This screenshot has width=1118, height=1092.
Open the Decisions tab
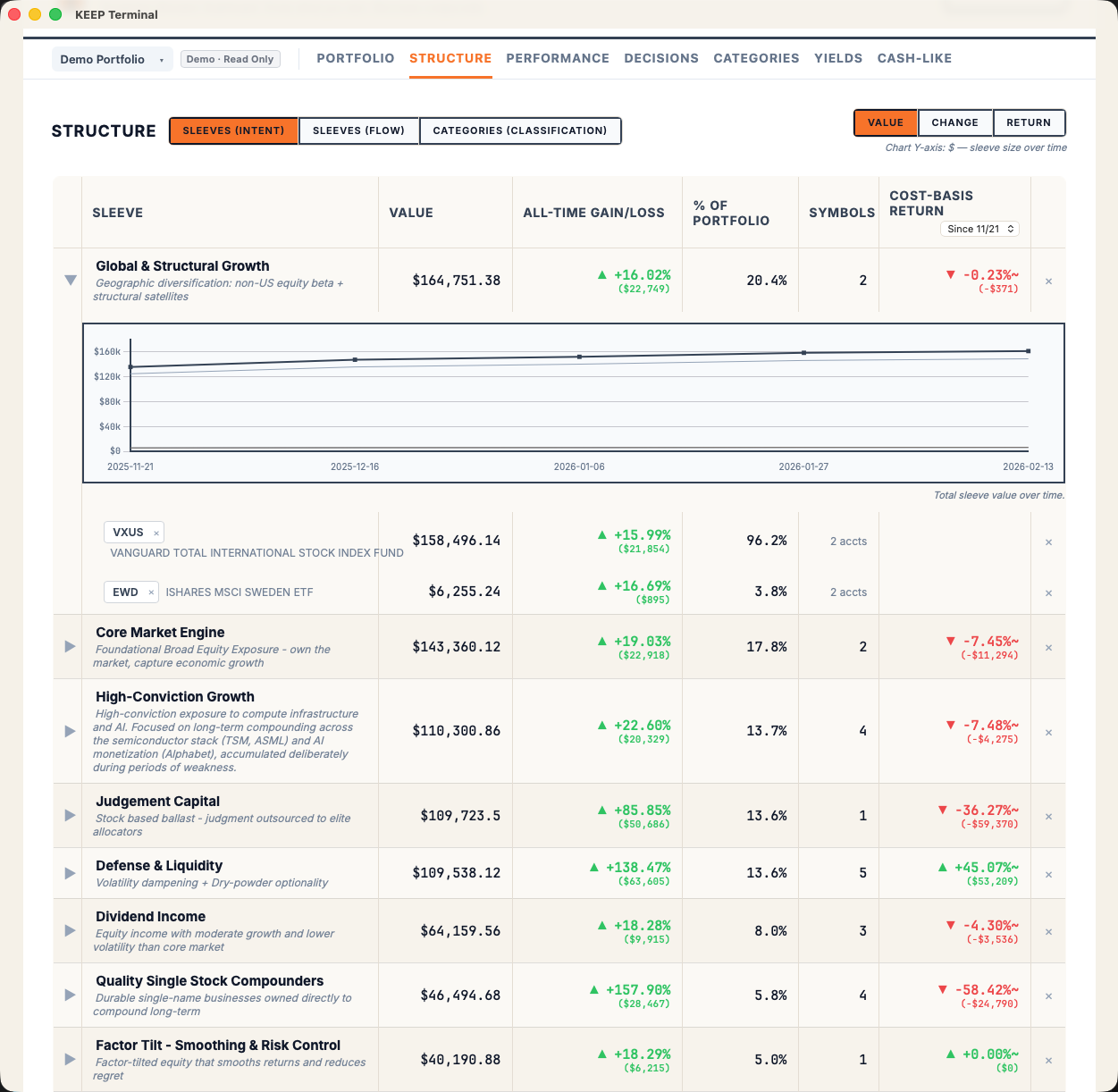(x=661, y=58)
